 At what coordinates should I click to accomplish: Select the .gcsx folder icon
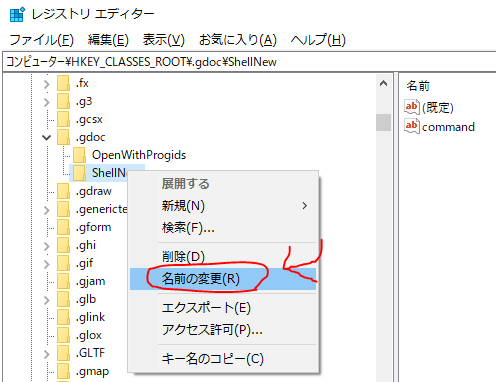coord(63,119)
